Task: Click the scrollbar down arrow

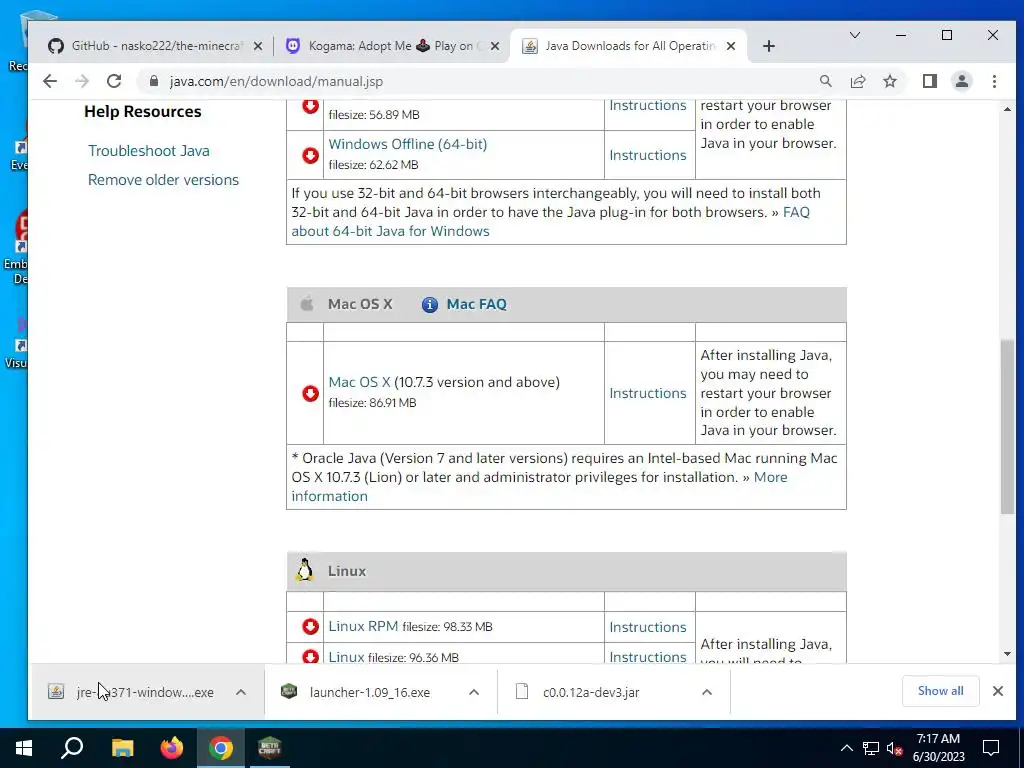Action: pos(1007,654)
